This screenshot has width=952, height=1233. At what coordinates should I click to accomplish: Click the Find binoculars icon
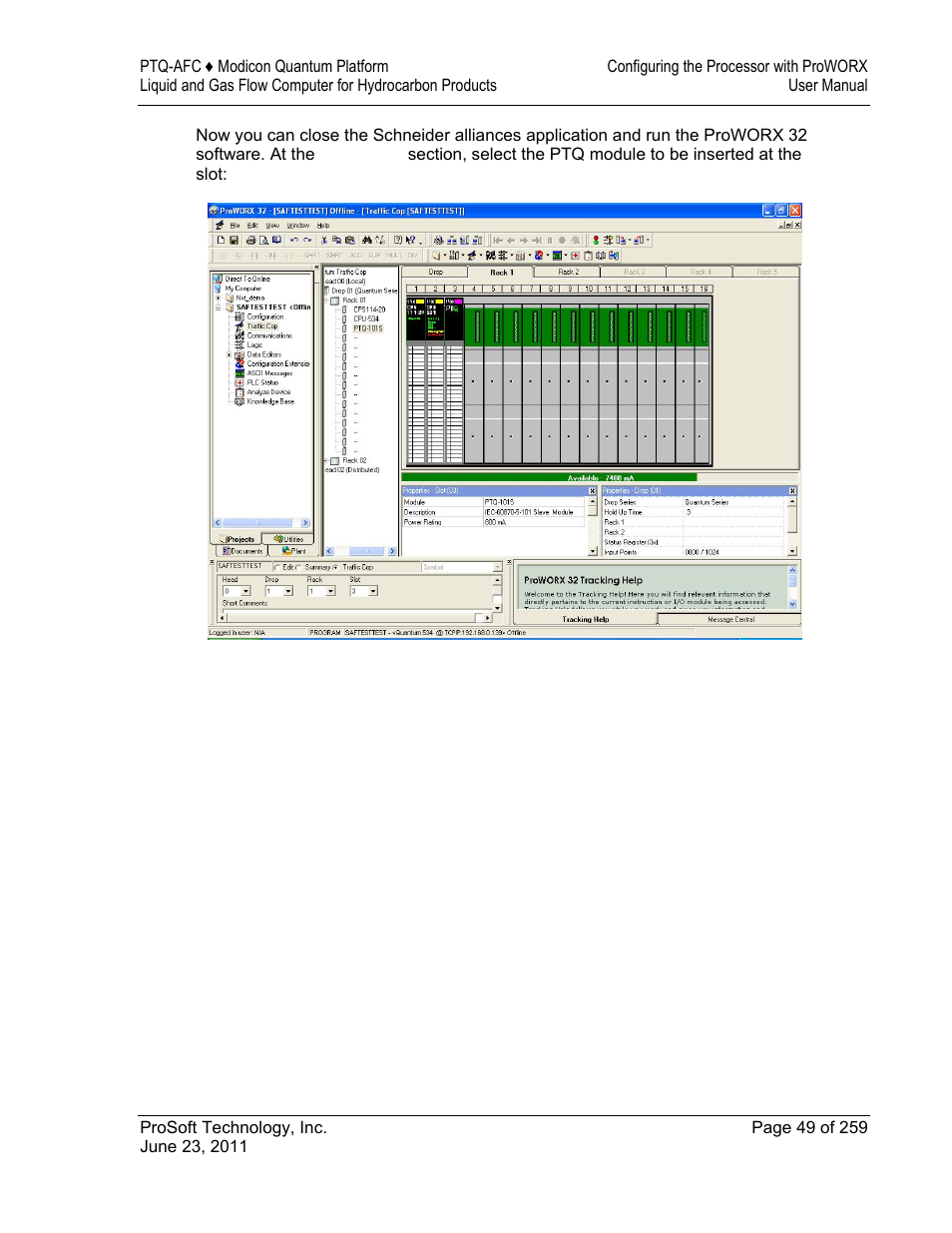pyautogui.click(x=366, y=240)
